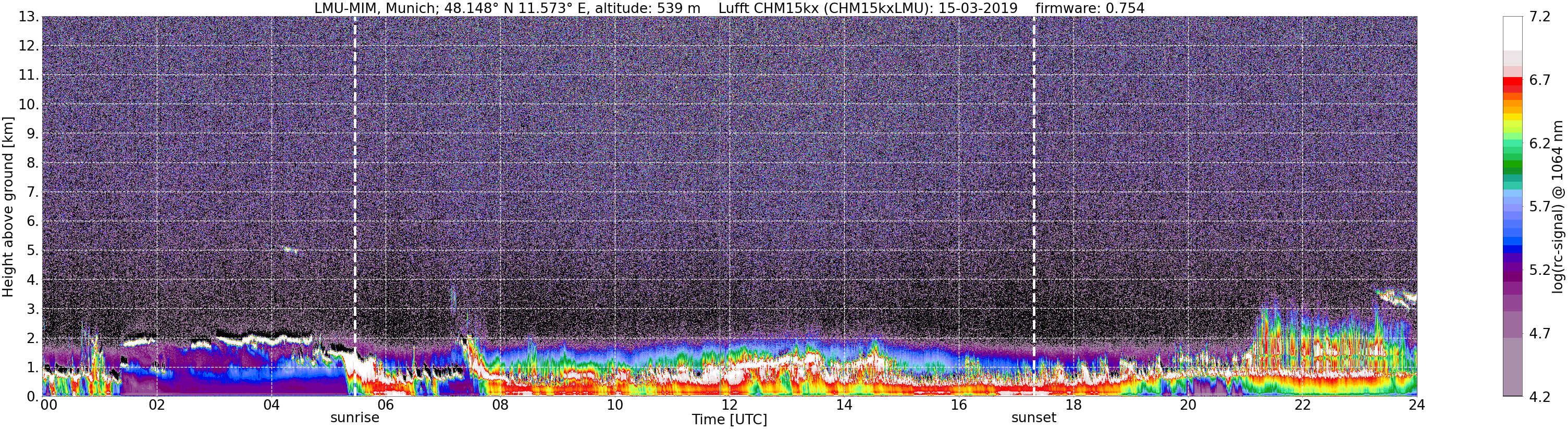Click the white segment atop the colorbar
Viewport: 1568px width, 430px height.
pyautogui.click(x=1512, y=33)
